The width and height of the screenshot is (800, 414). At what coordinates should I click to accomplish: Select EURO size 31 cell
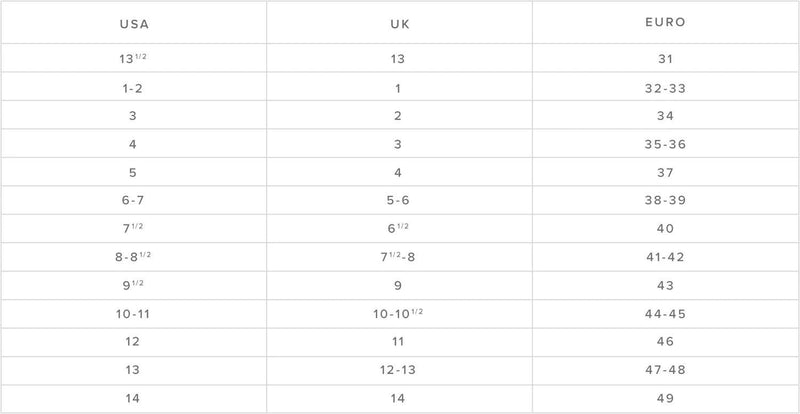coord(665,59)
